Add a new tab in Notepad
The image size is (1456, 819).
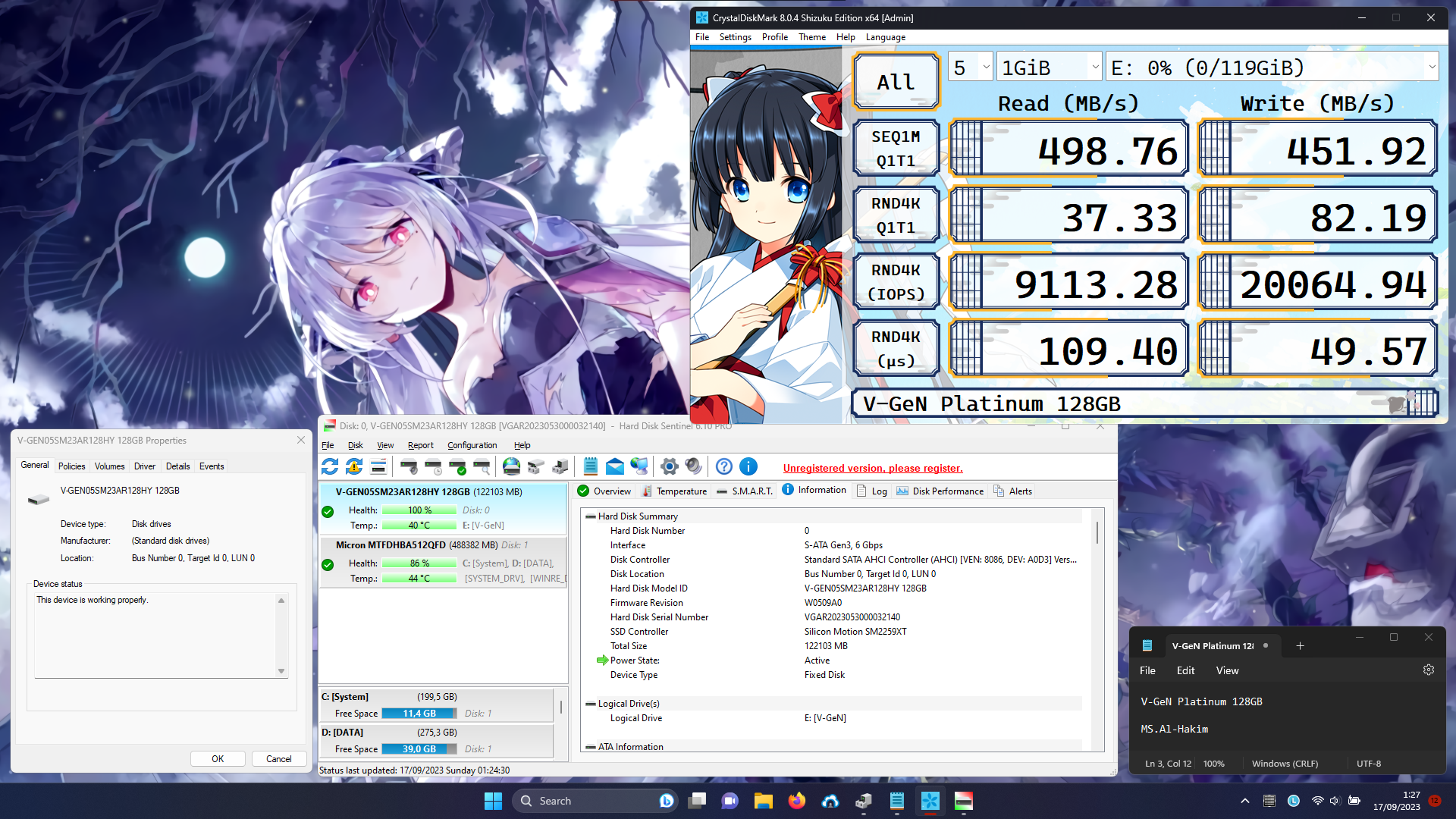coord(1300,645)
